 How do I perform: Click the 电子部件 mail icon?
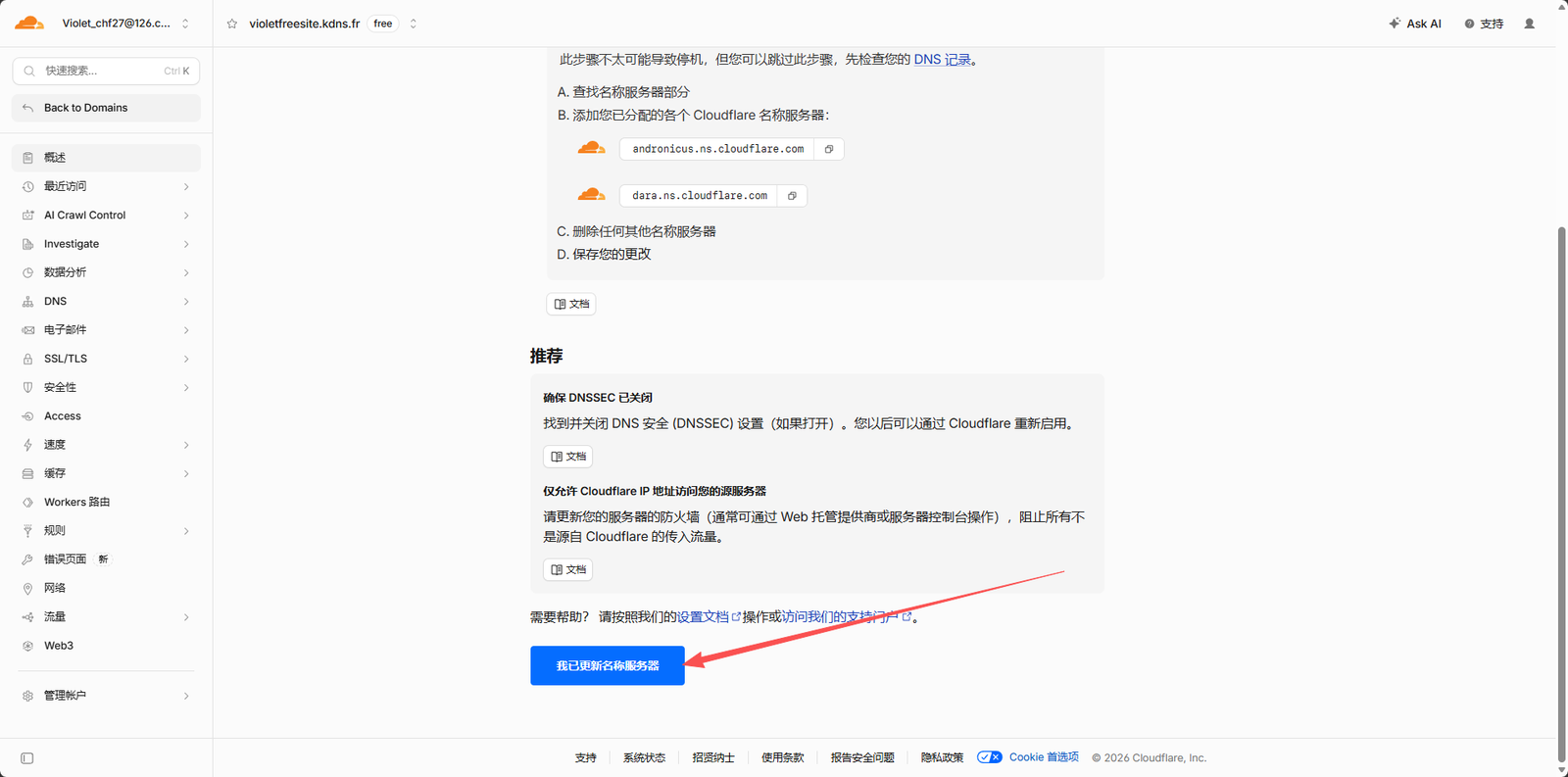coord(27,330)
